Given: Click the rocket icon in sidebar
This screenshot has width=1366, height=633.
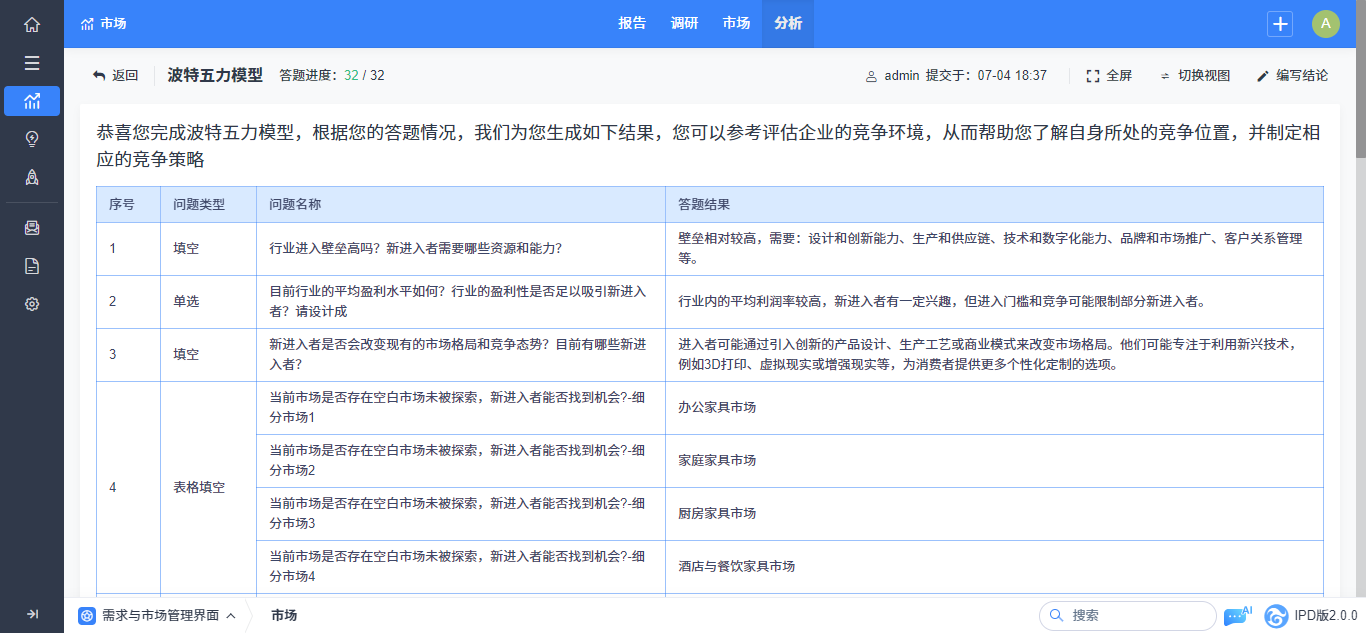Looking at the screenshot, I should (x=32, y=177).
